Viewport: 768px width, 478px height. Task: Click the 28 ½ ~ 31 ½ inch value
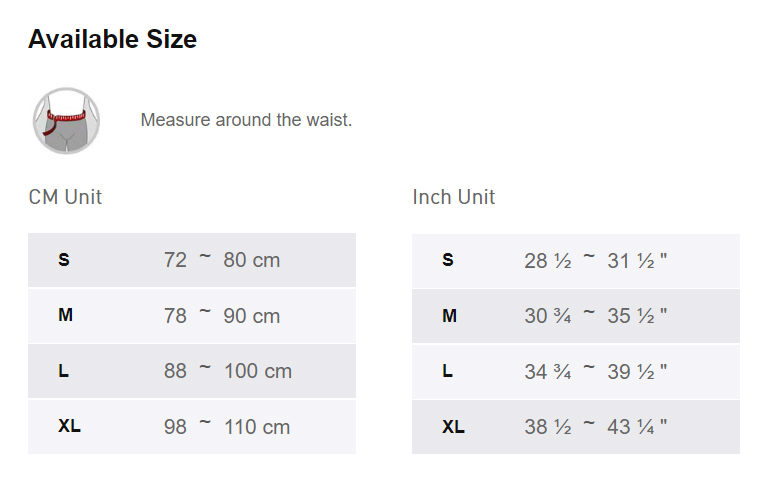[596, 261]
